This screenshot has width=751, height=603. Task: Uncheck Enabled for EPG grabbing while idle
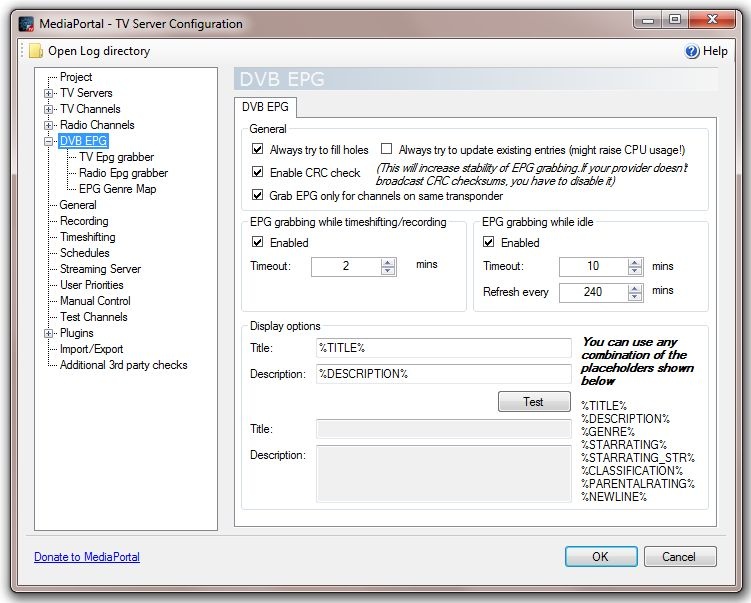coord(489,243)
